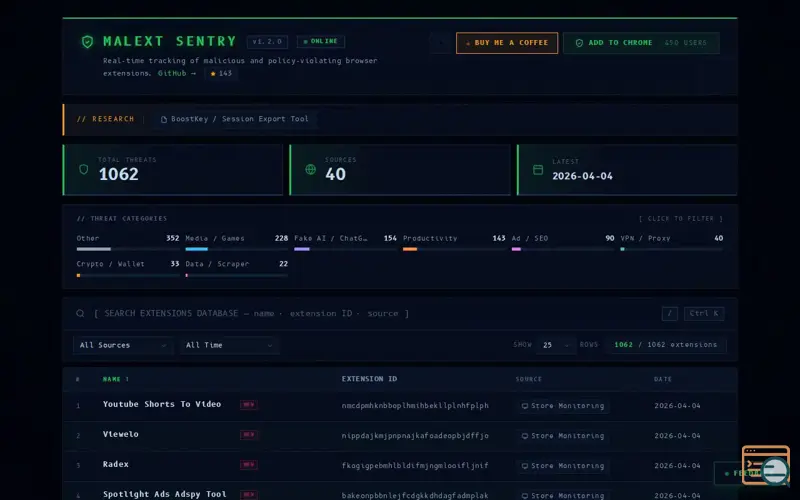Click monitor icon in Radex source tag
Image resolution: width=800 pixels, height=500 pixels.
click(x=524, y=466)
